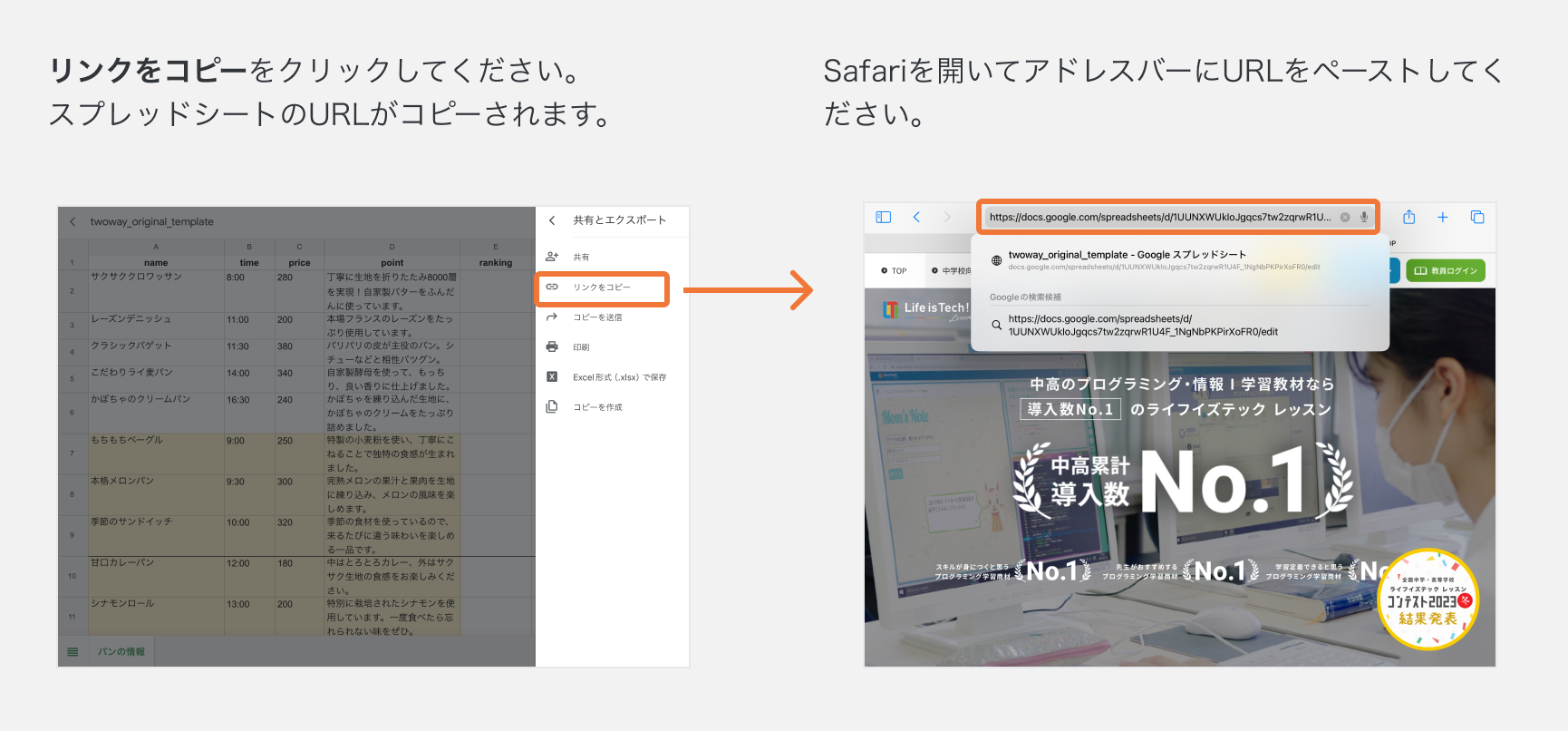
Task: Select the ranking header cell
Action: pos(496,263)
